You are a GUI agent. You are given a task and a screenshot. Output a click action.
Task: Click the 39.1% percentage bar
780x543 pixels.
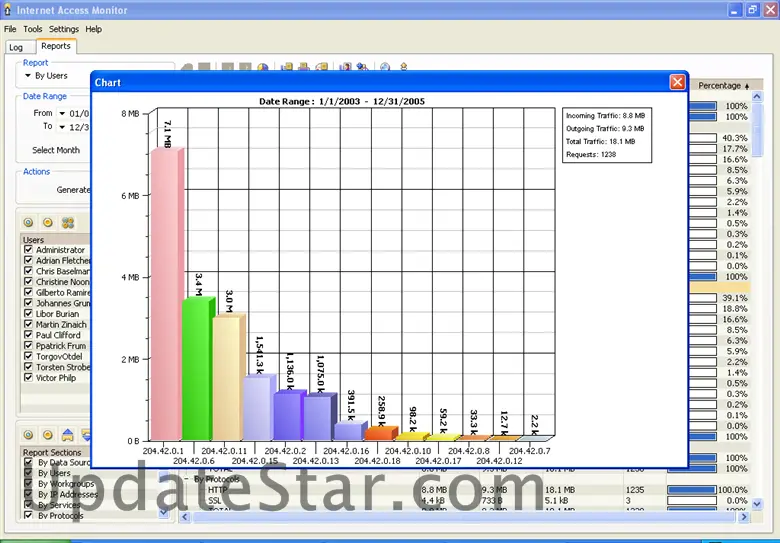pyautogui.click(x=703, y=298)
